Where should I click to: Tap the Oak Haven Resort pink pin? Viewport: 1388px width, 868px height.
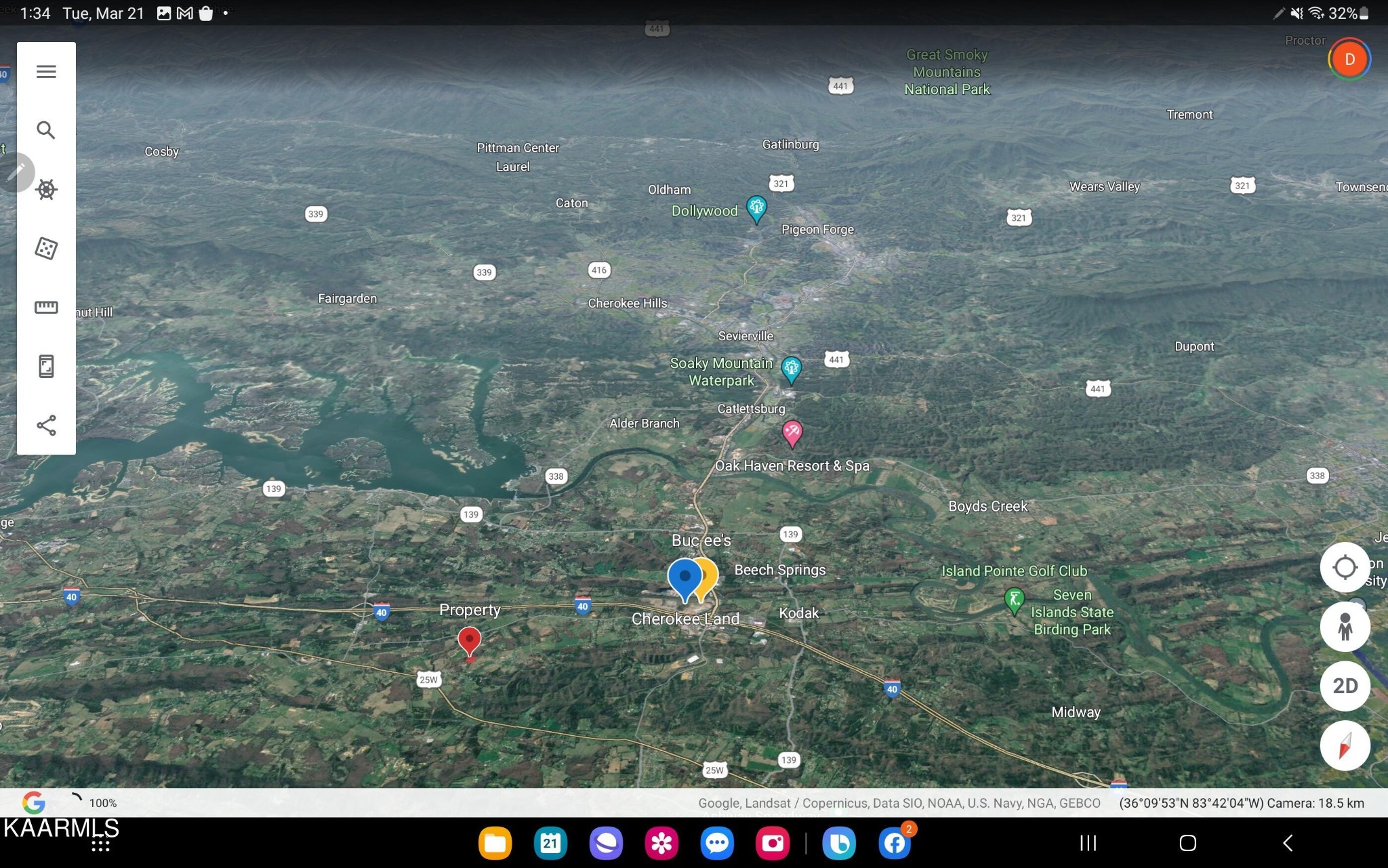tap(792, 434)
